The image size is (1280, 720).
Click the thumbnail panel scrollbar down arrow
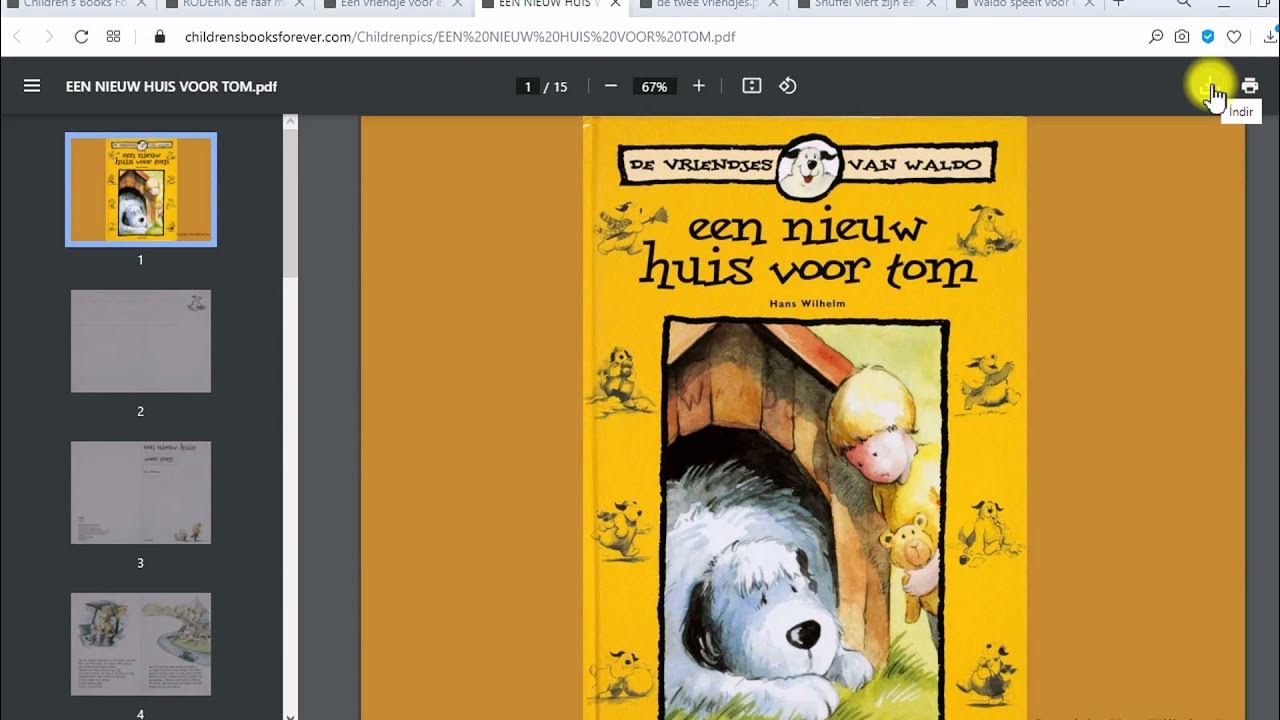pos(291,714)
